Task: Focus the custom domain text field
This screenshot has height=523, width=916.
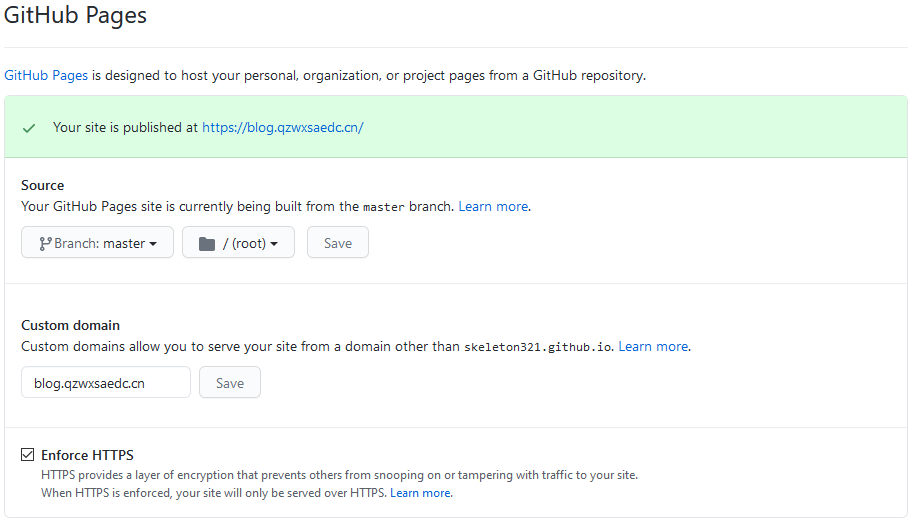Action: click(106, 383)
